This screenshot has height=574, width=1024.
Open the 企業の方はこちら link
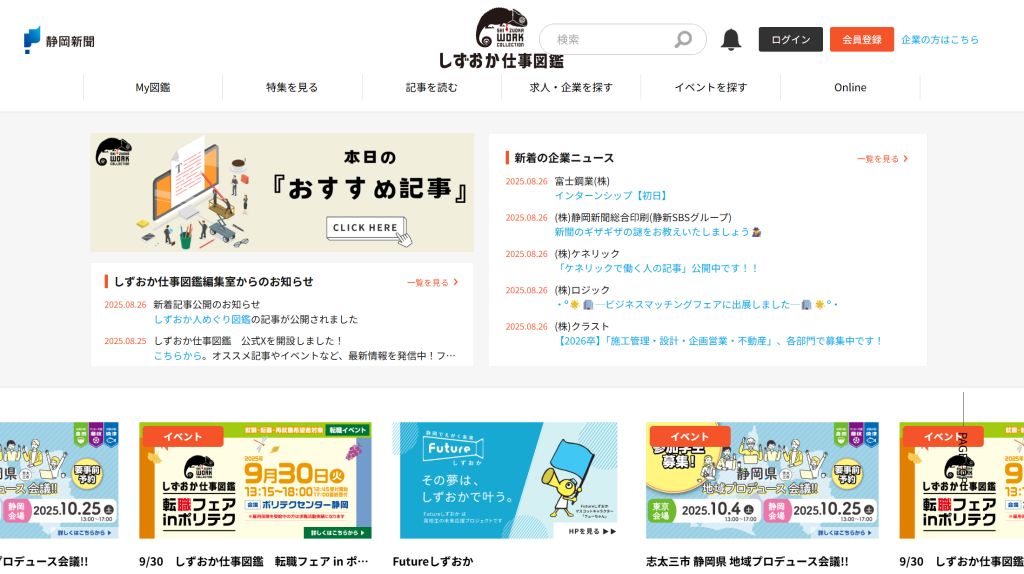pyautogui.click(x=940, y=40)
